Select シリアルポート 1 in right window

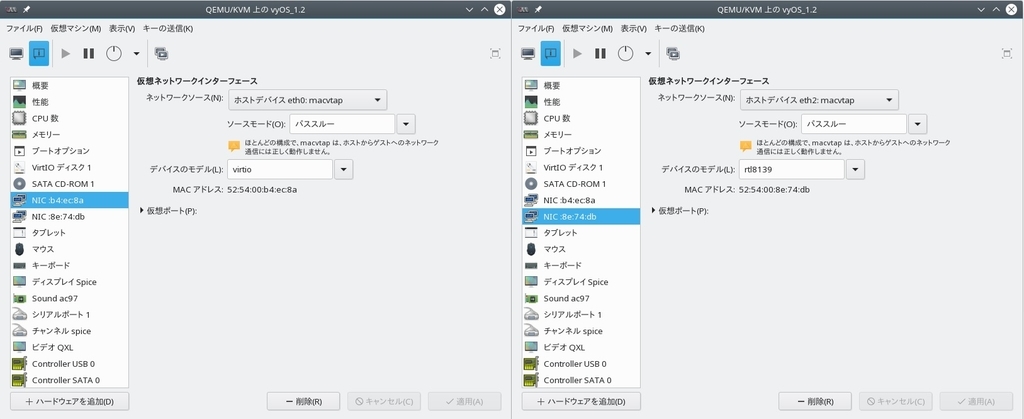click(x=581, y=315)
